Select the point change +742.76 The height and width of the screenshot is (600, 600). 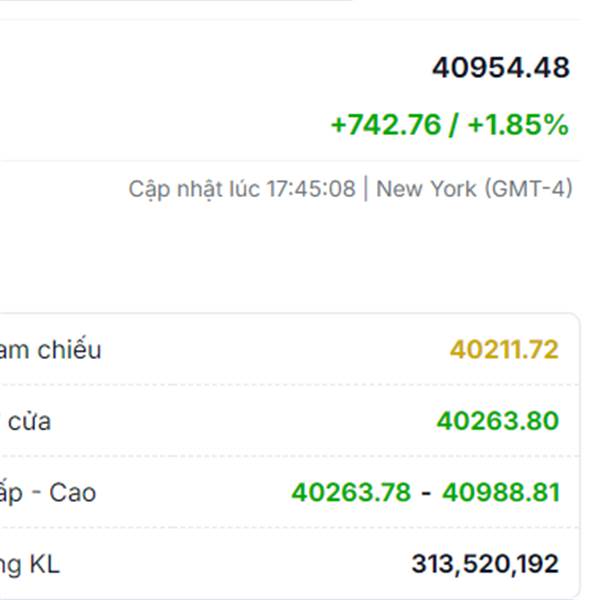point(386,125)
